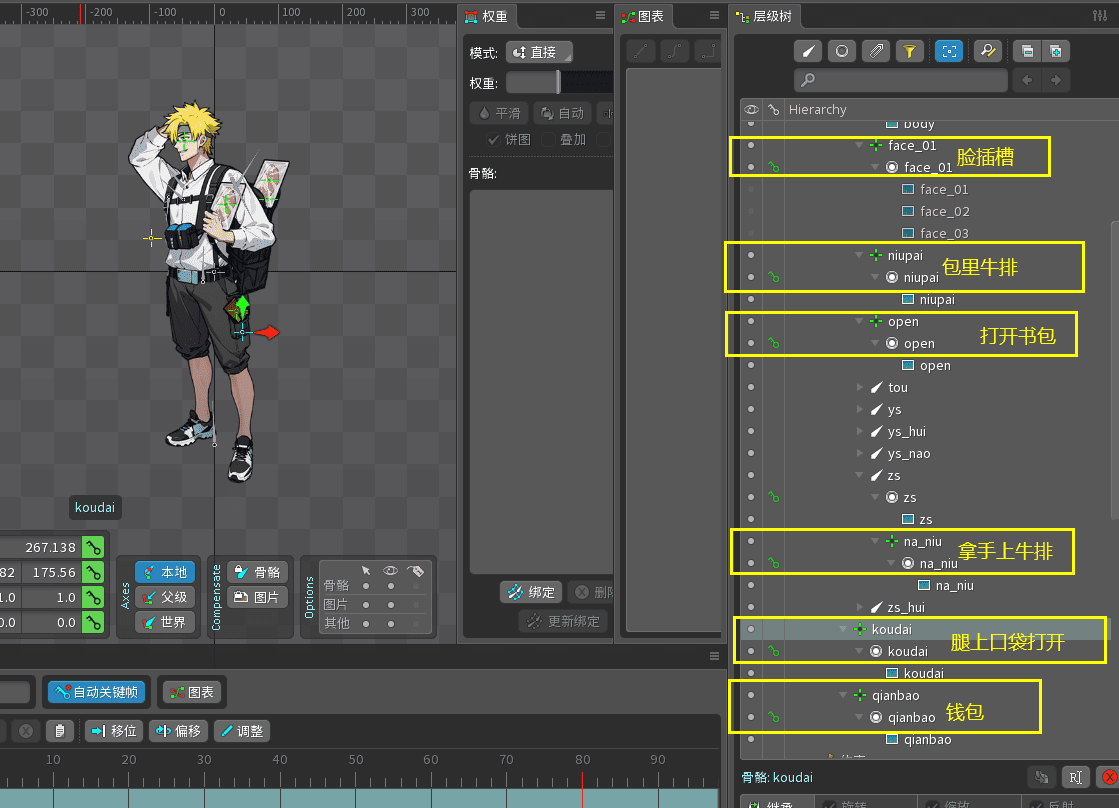Click the find and replace magnifier icon

(987, 51)
